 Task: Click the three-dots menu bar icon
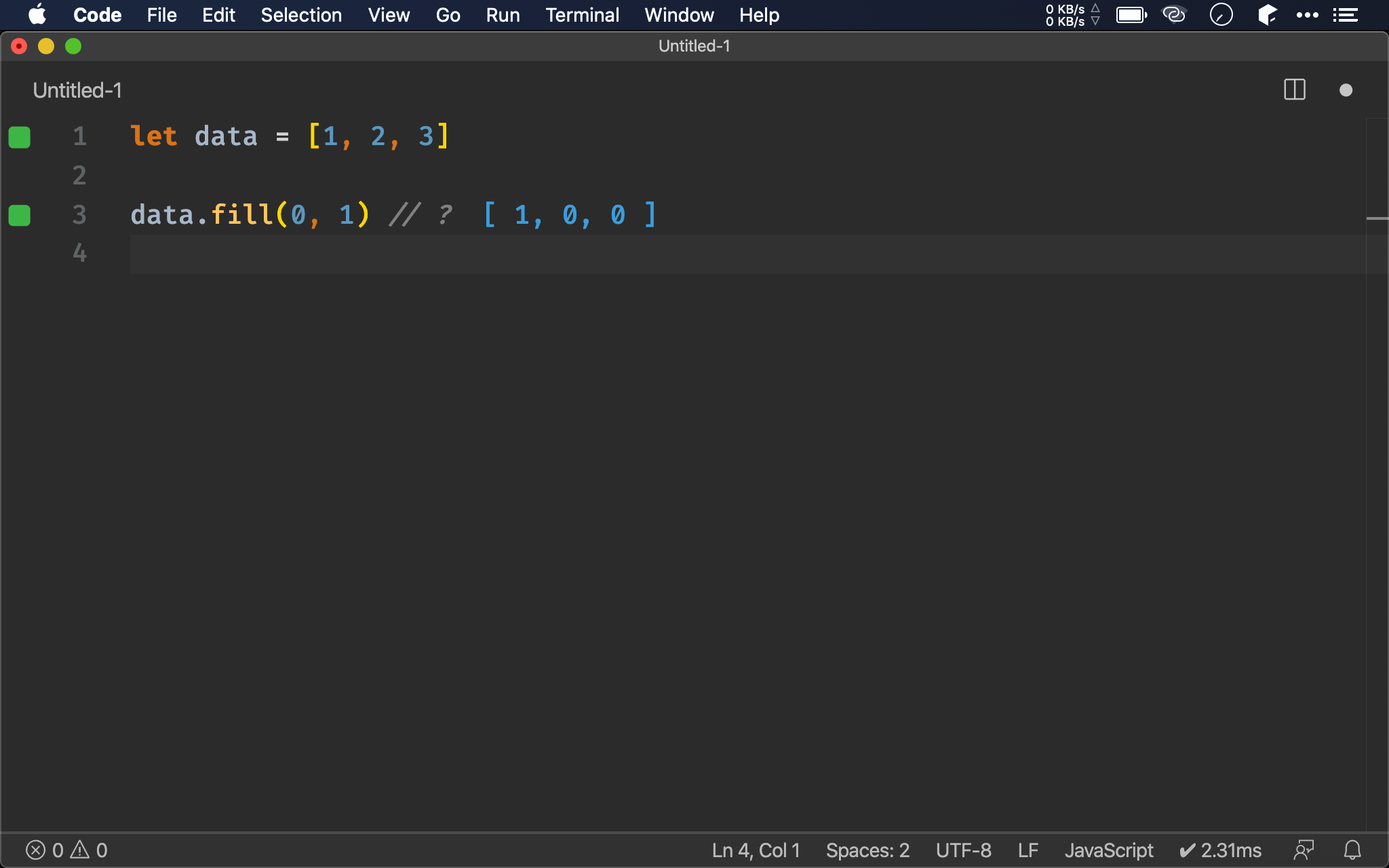[1307, 15]
